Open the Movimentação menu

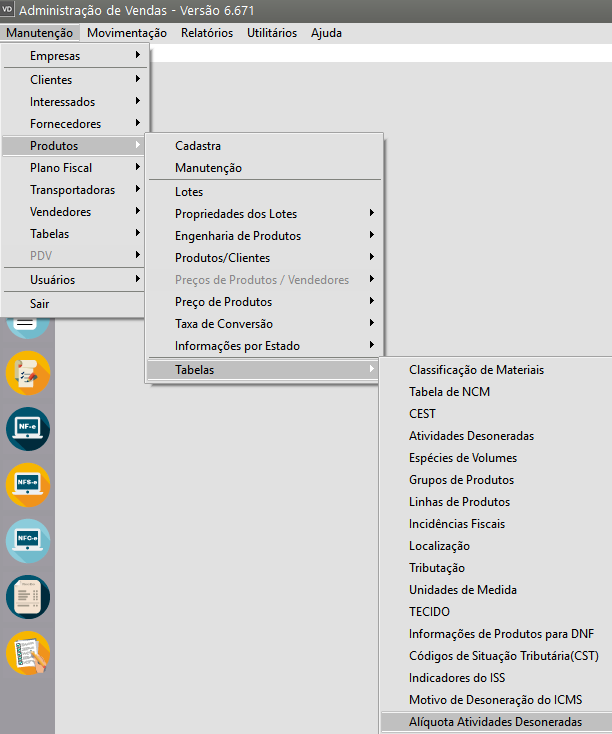click(127, 33)
